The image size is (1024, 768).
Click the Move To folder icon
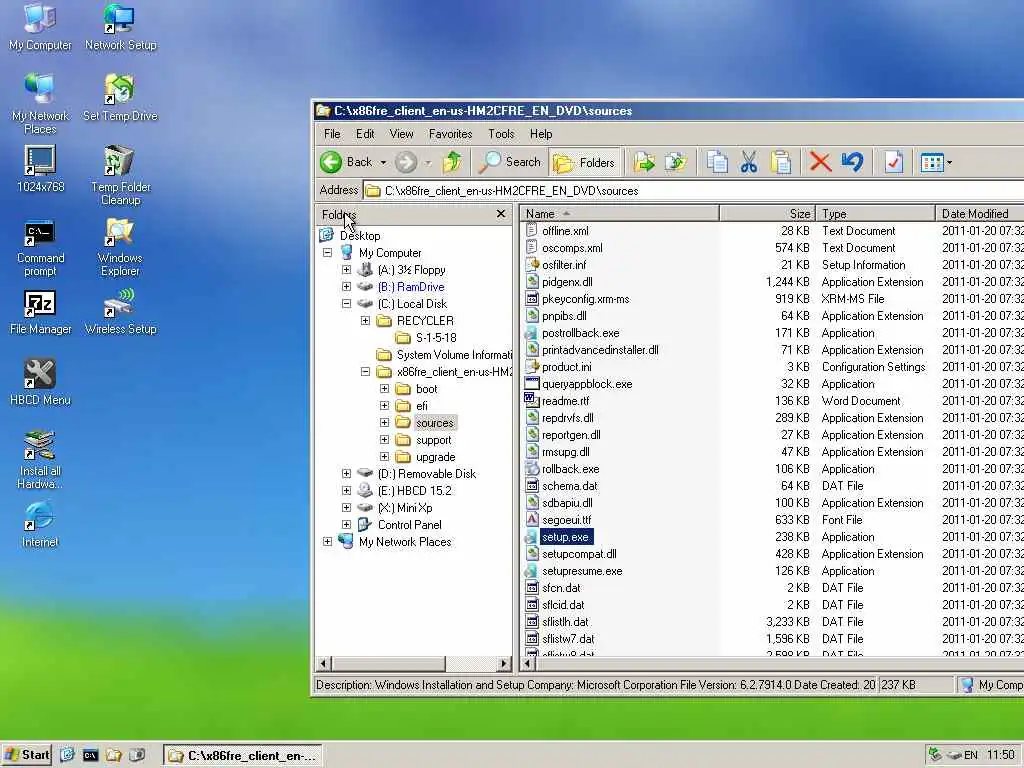(644, 162)
